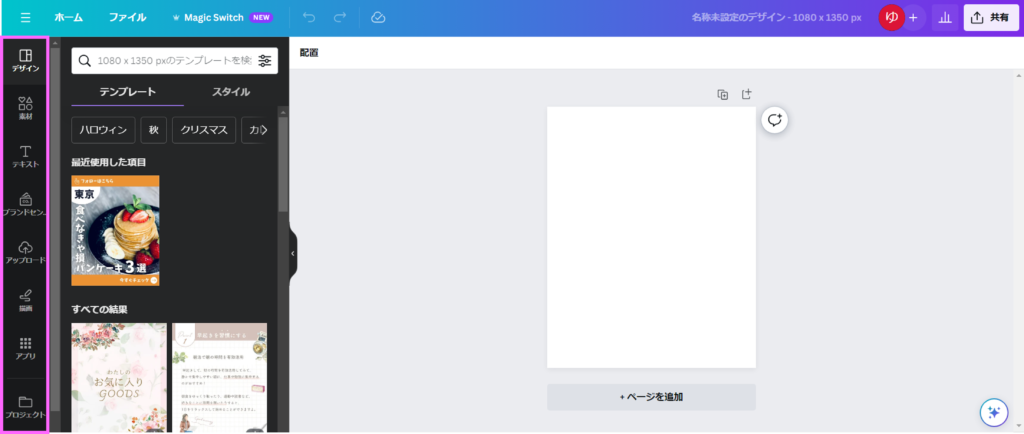Select the recently used pancake template thumbnail
The width and height of the screenshot is (1024, 434).
point(115,231)
